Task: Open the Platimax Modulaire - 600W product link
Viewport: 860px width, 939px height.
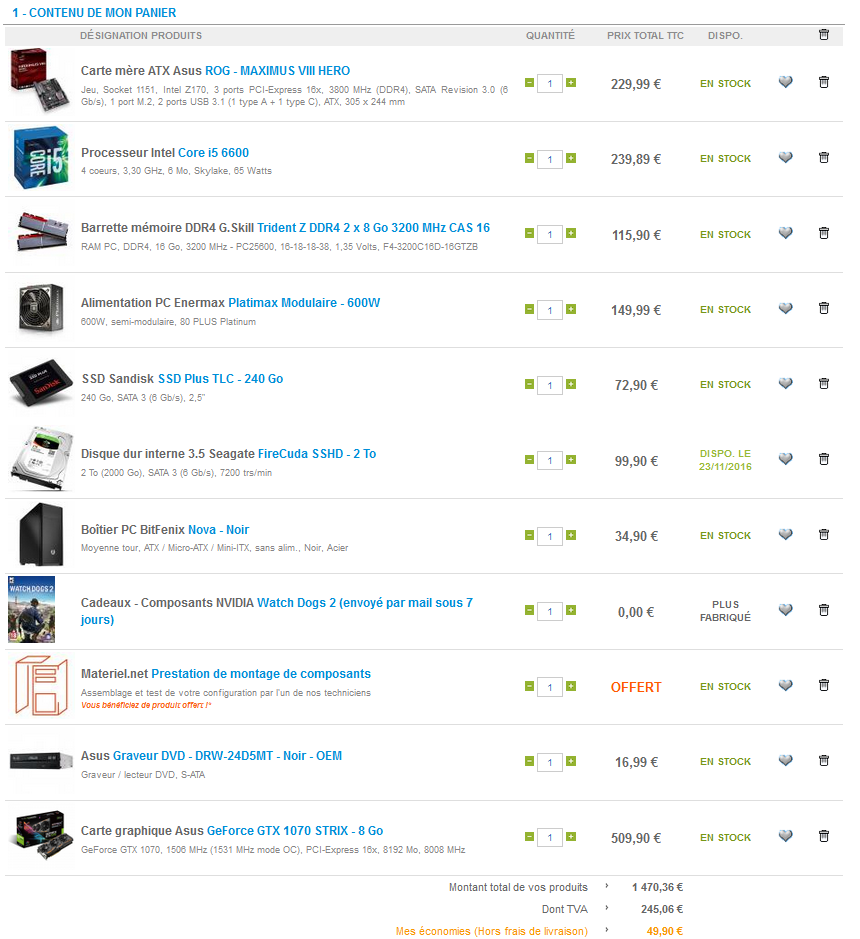Action: [304, 303]
